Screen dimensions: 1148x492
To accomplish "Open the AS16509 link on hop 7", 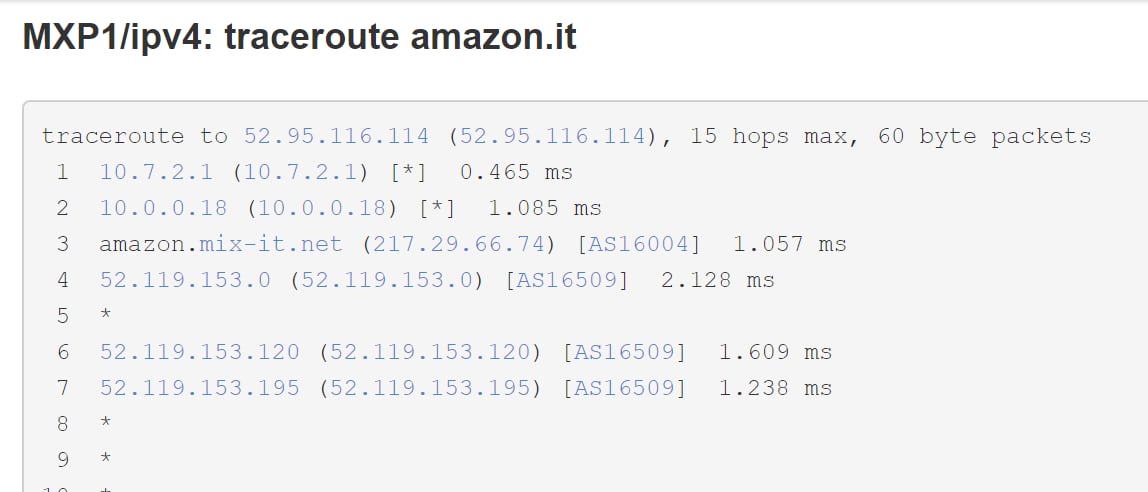I will tap(624, 388).
